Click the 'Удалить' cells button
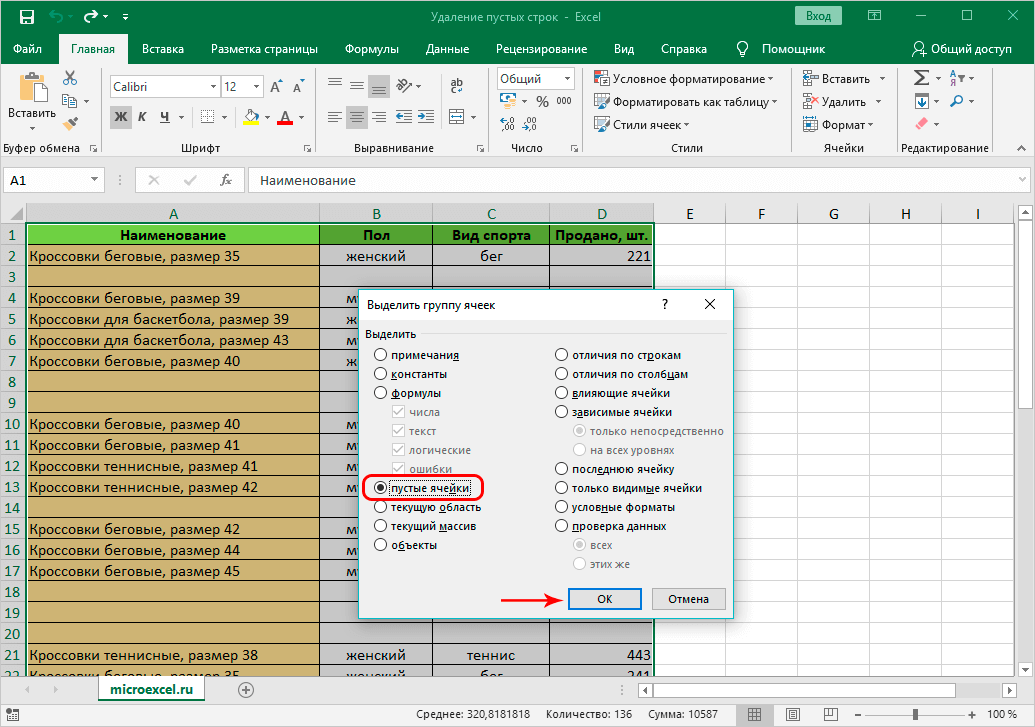 click(835, 102)
